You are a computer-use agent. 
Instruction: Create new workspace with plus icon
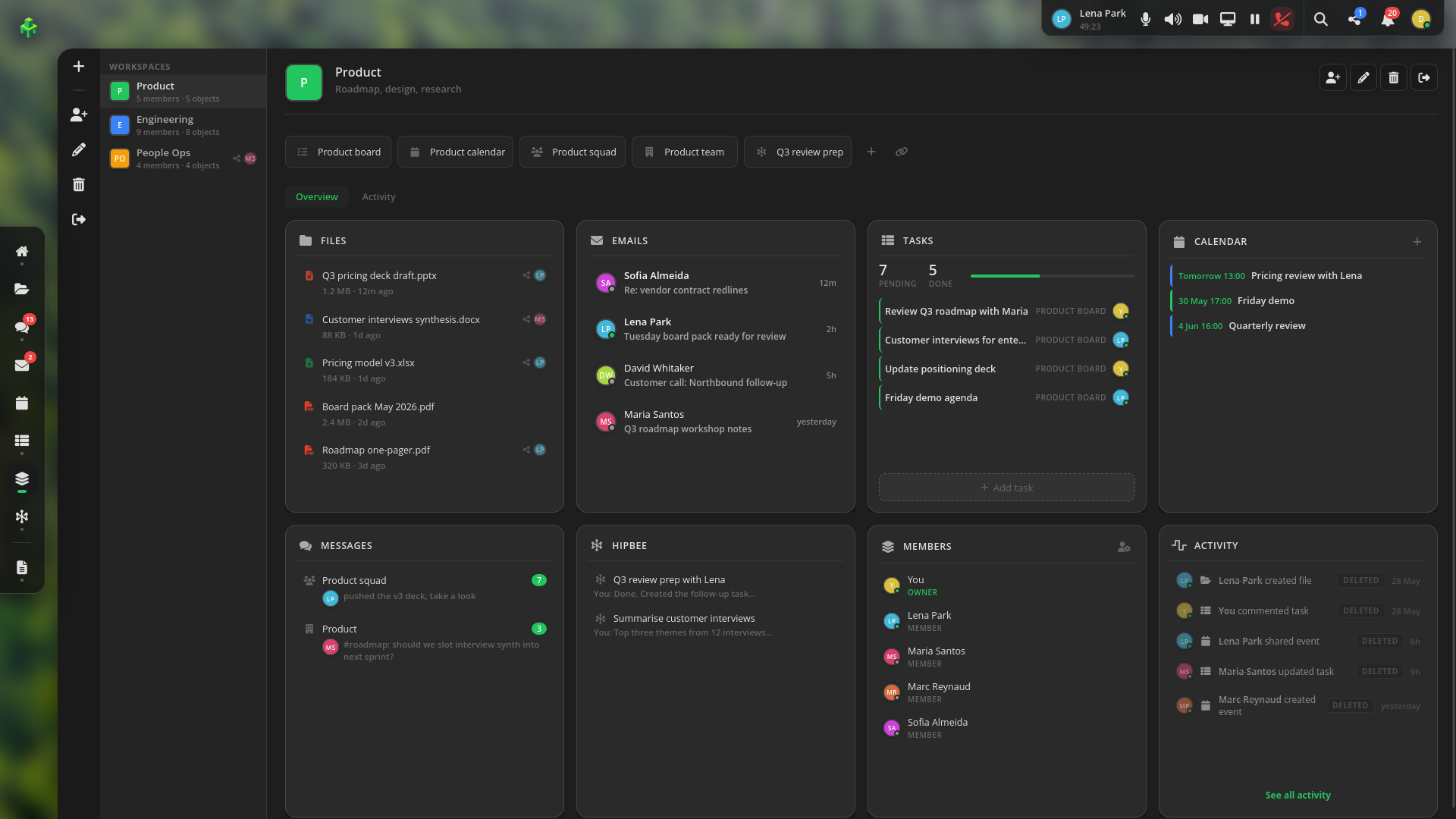(79, 67)
